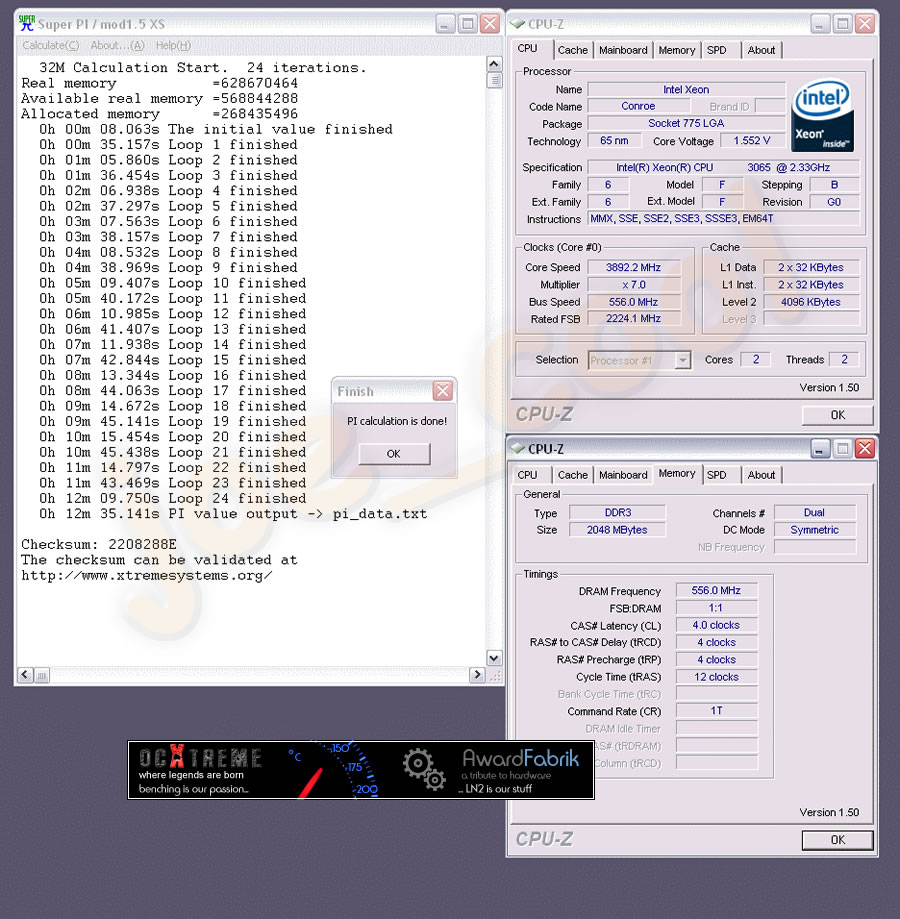Maximize the Super PI window
The width and height of the screenshot is (900, 919).
point(468,24)
